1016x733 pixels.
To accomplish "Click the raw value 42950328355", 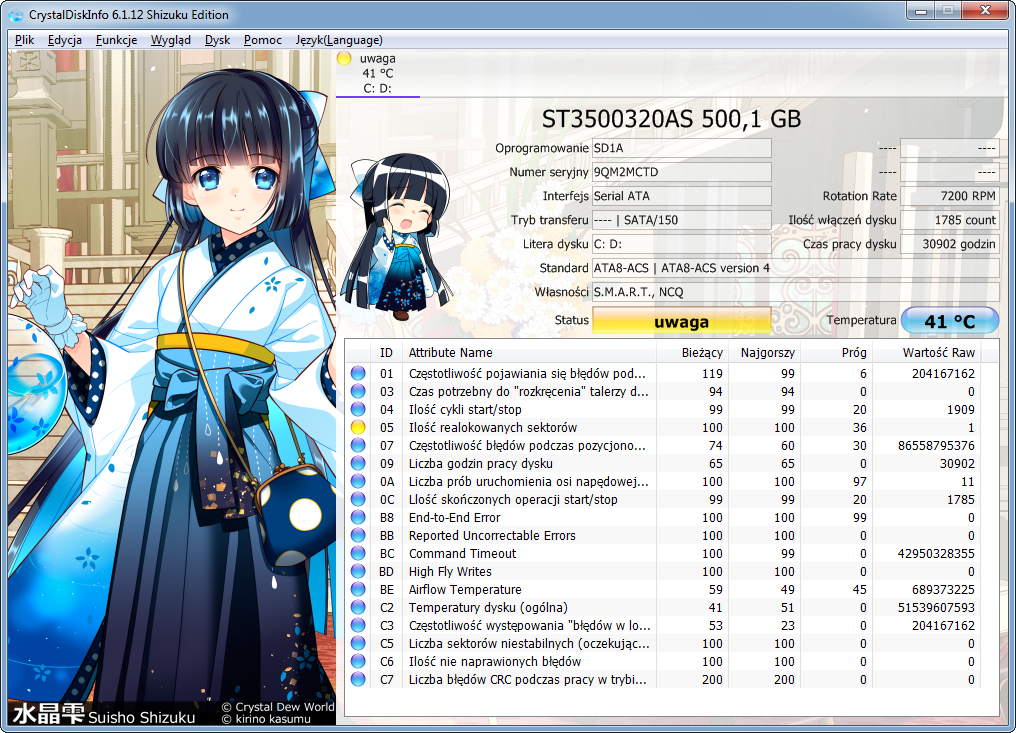I will pos(936,553).
